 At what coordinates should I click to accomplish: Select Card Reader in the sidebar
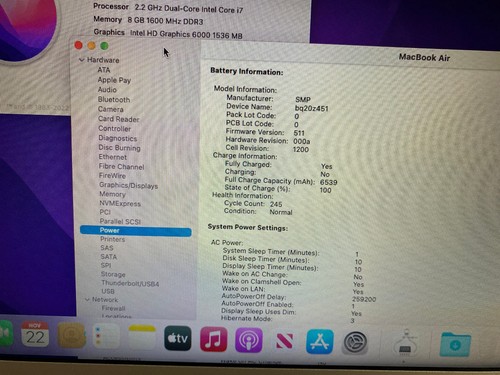[x=119, y=119]
